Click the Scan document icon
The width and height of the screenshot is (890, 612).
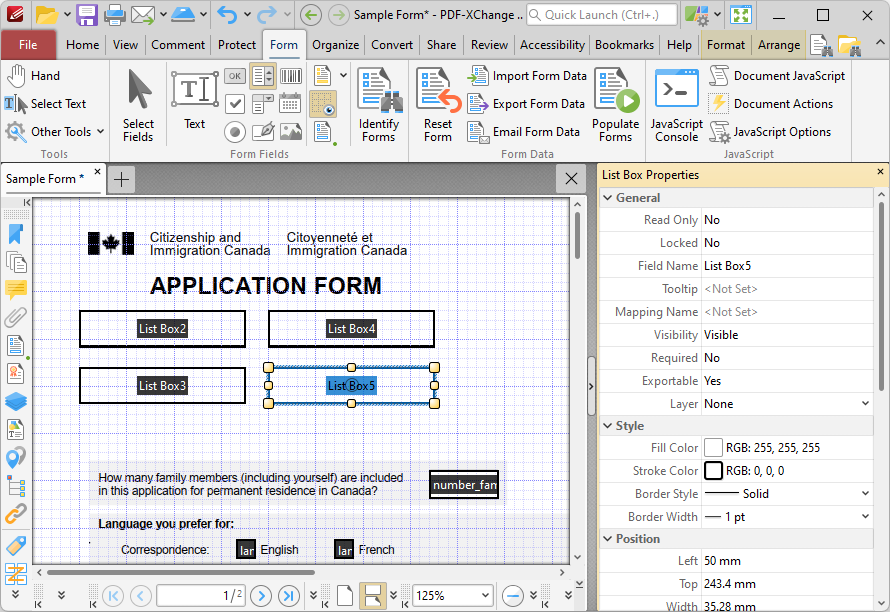pyautogui.click(x=183, y=15)
